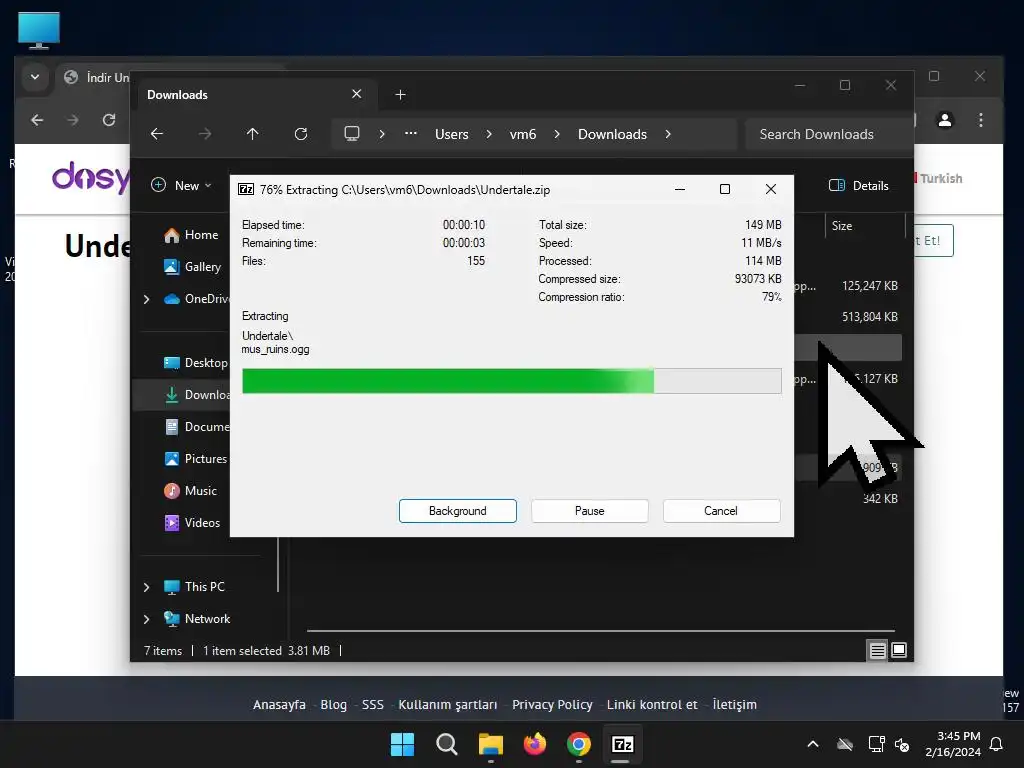Open the New dropdown in Explorer
Viewport: 1024px width, 768px height.
(181, 185)
